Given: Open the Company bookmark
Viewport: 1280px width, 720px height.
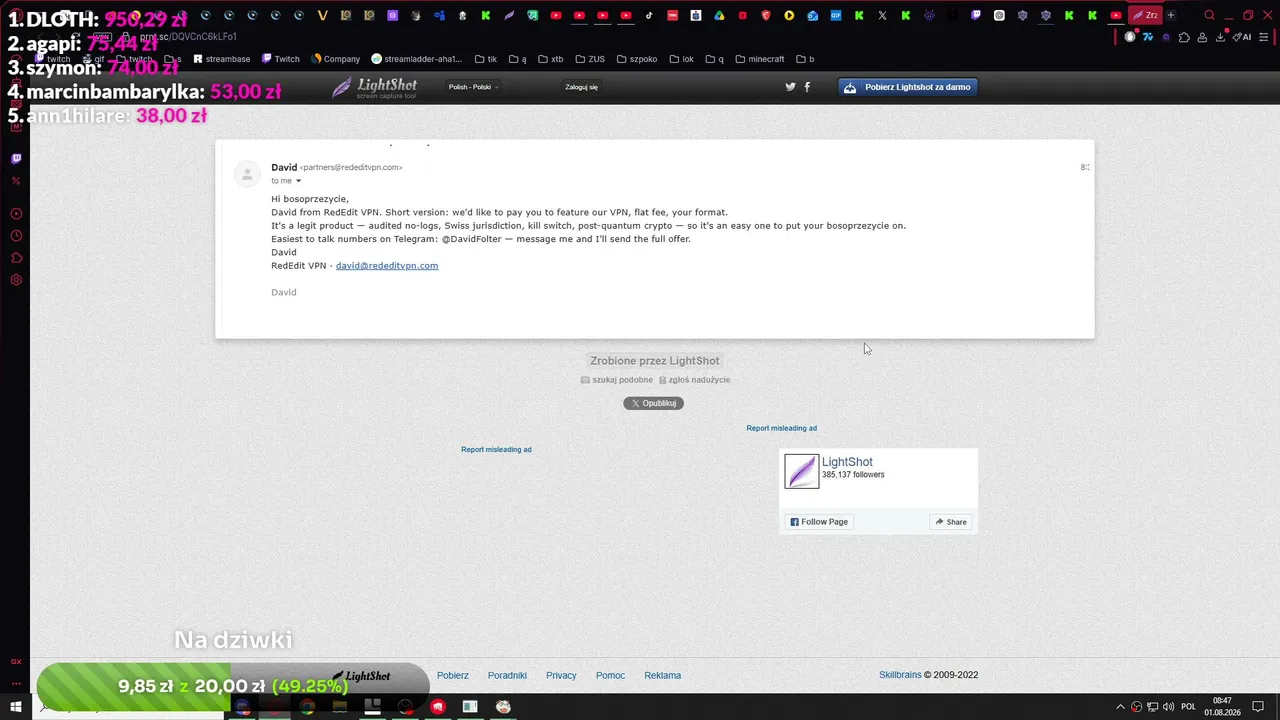Looking at the screenshot, I should pyautogui.click(x=336, y=59).
